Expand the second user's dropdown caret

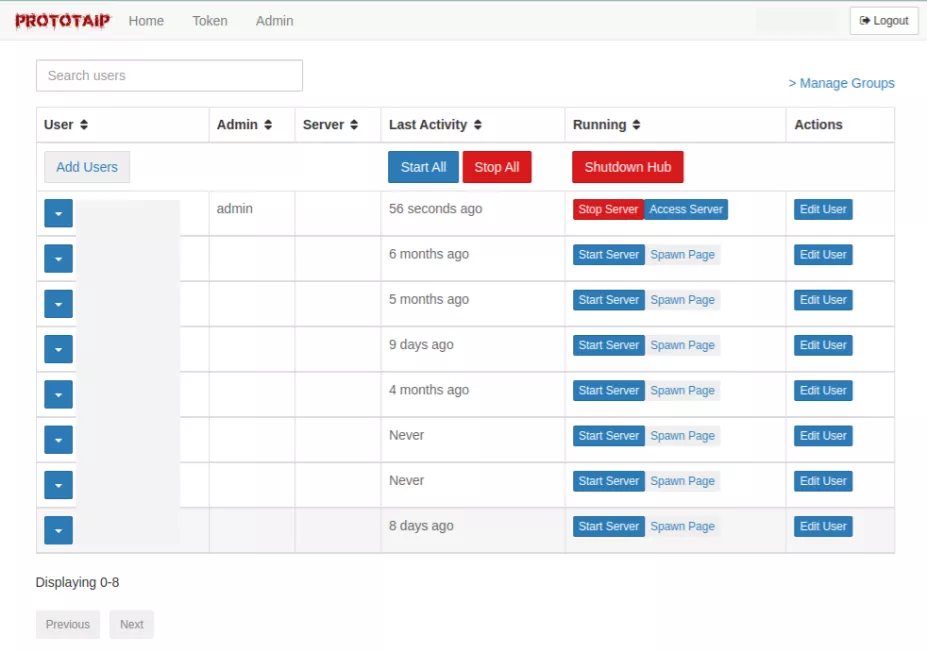coord(57,258)
